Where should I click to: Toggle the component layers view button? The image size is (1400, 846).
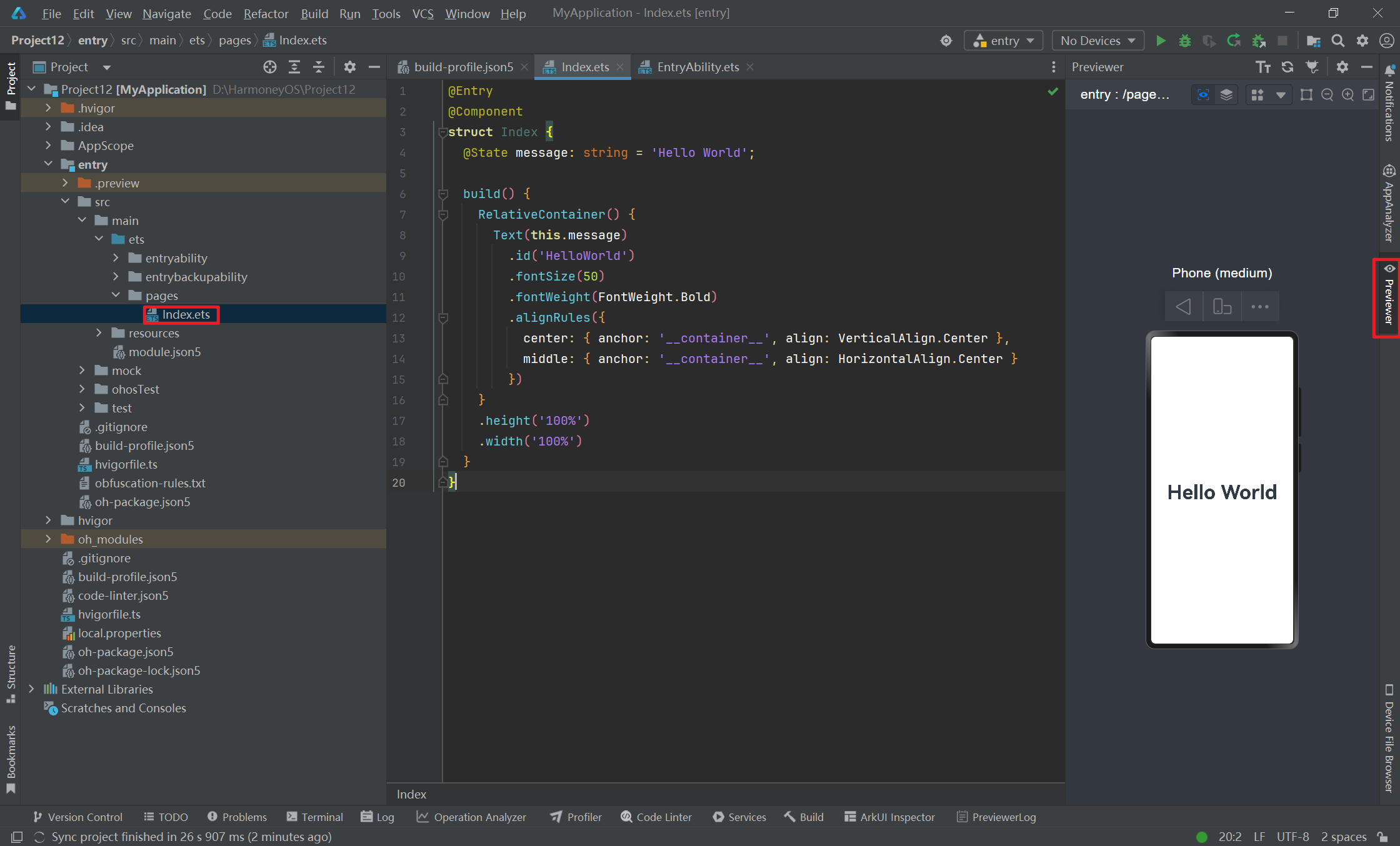(x=1226, y=94)
